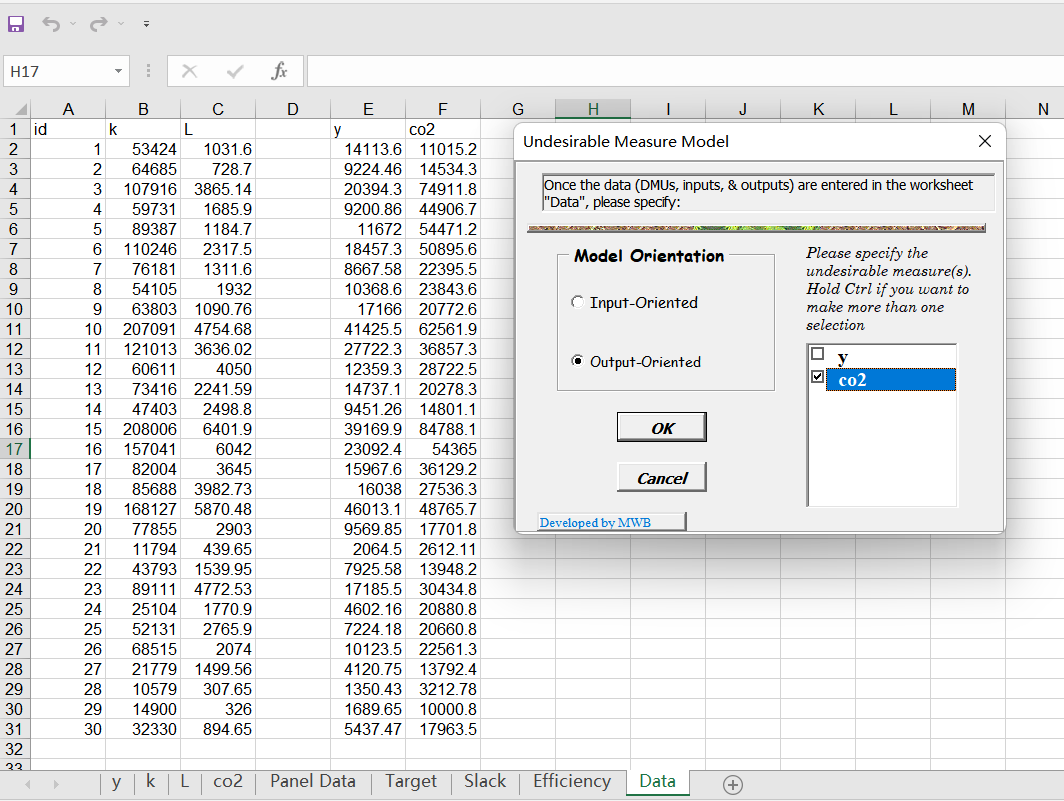Screen dimensions: 1064x801
Task: Expand the Customize Quick Access Toolbar menu
Action: click(146, 23)
